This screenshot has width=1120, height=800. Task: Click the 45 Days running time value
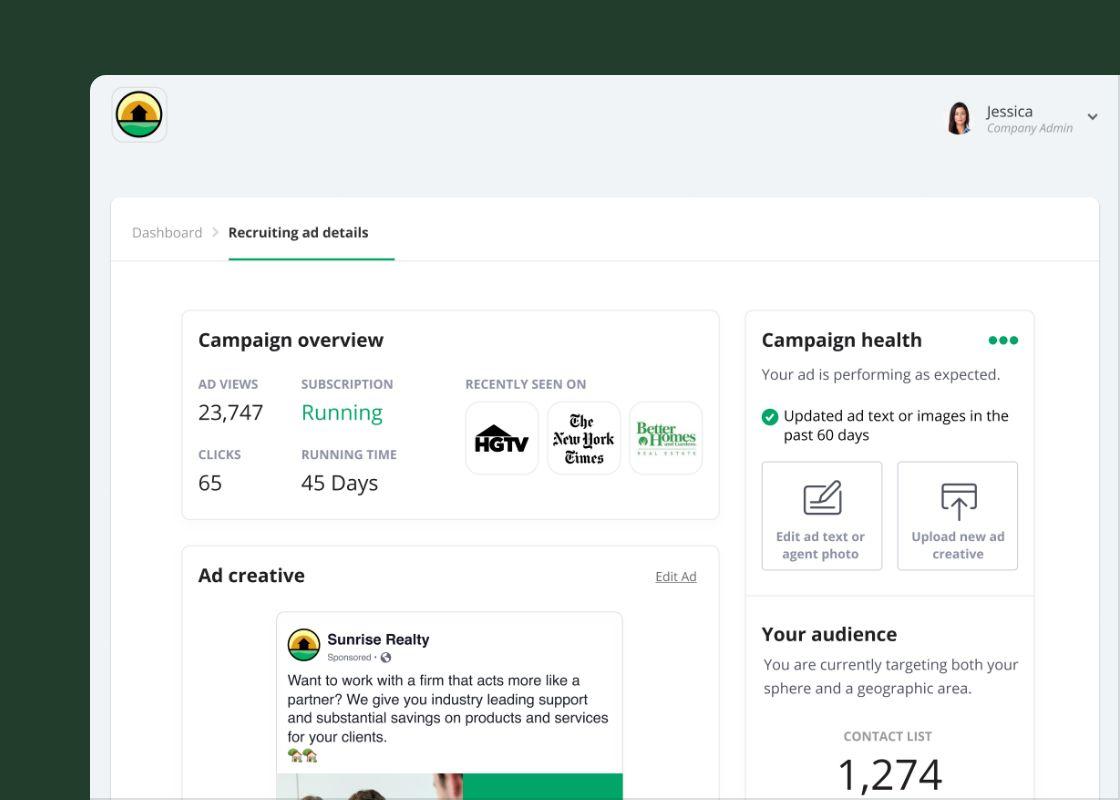339,484
